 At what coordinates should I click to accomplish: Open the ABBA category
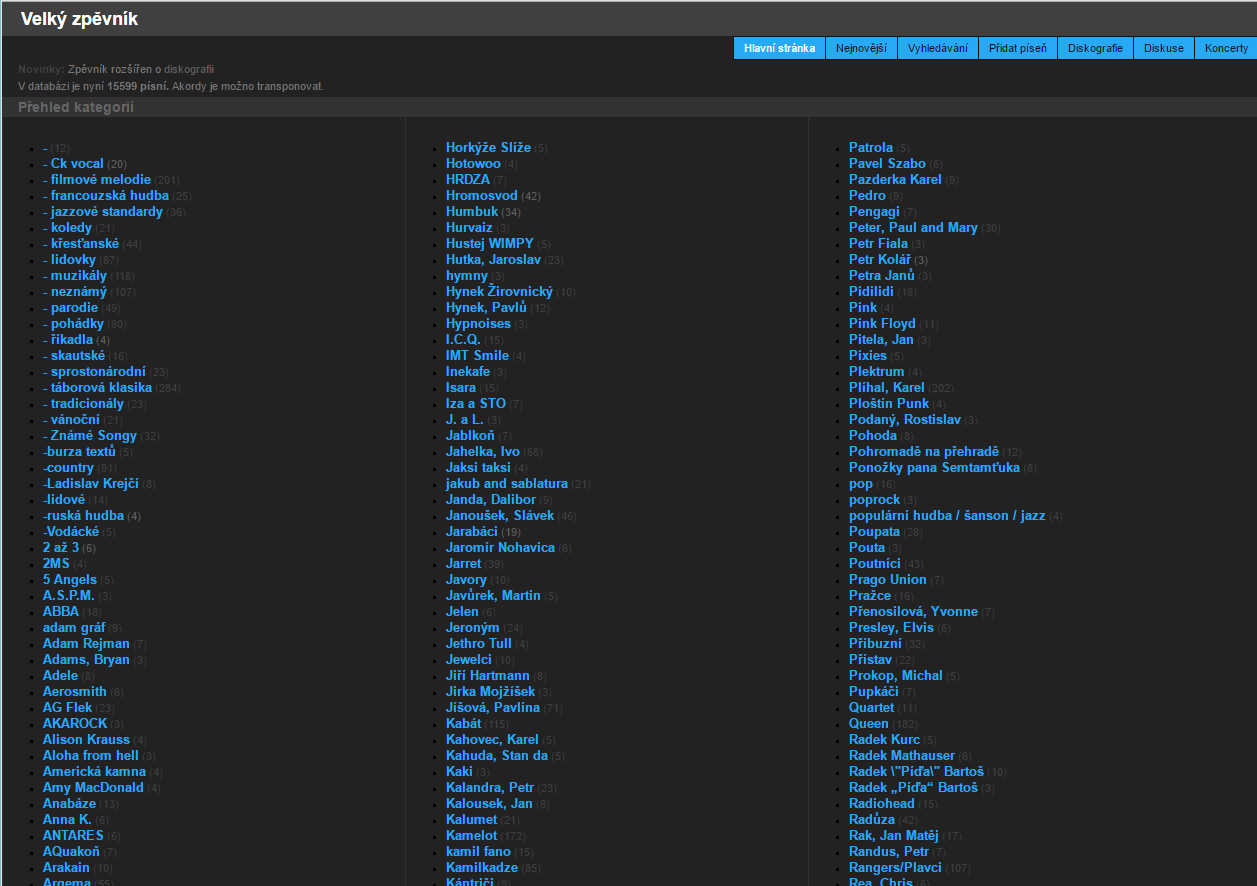pyautogui.click(x=61, y=612)
